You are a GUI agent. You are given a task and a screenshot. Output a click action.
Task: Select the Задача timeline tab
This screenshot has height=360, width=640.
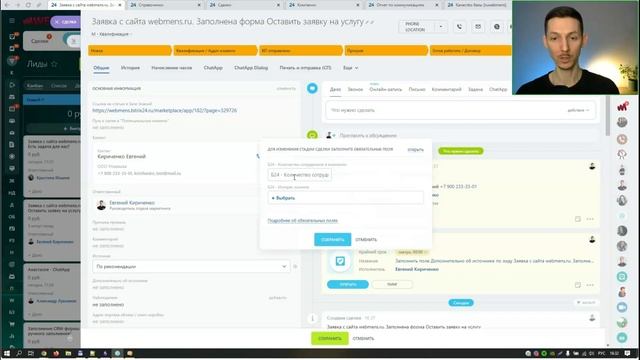click(475, 89)
